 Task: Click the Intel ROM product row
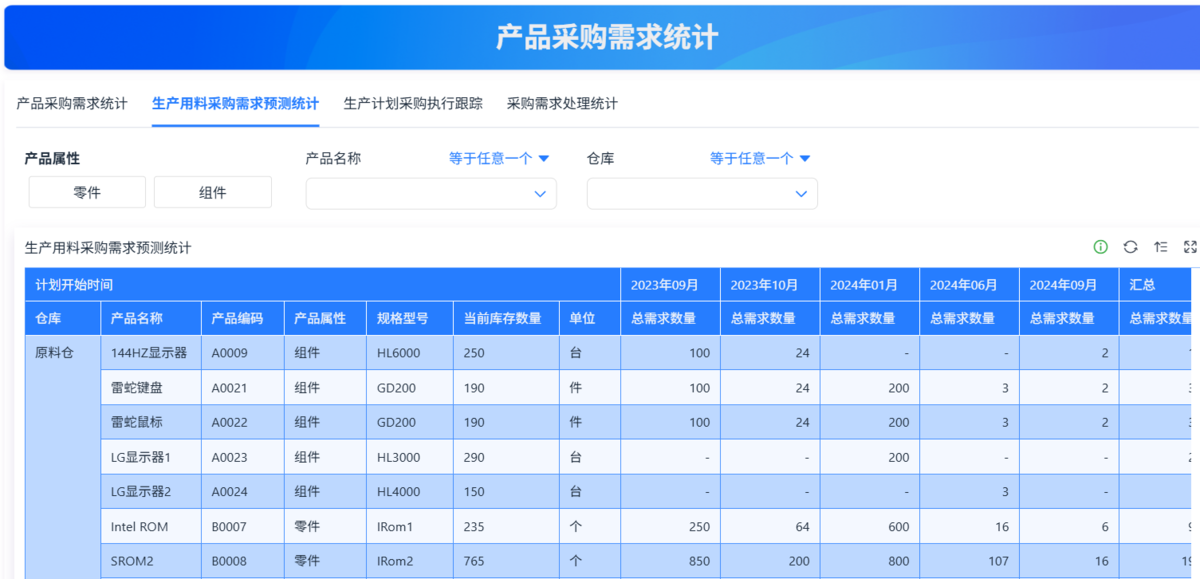click(139, 527)
